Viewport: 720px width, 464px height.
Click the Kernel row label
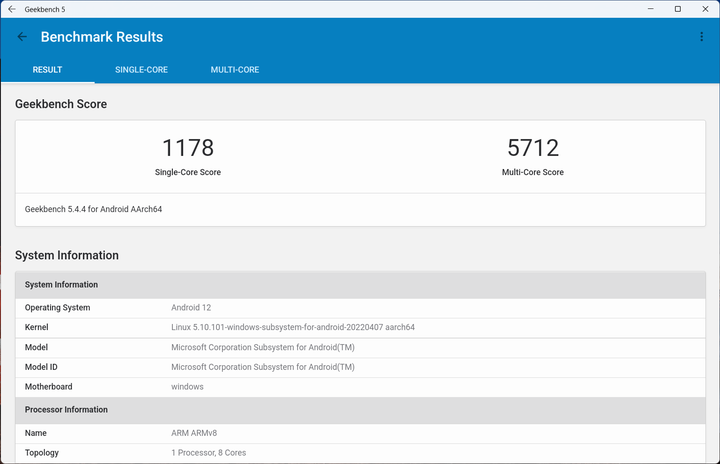coord(36,327)
